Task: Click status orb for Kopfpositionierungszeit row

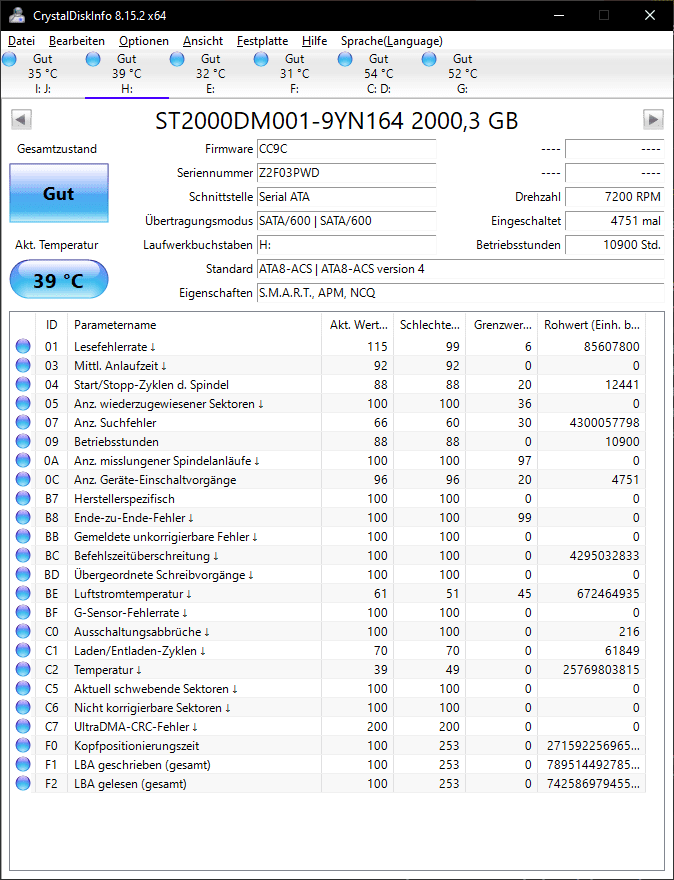Action: 23,746
